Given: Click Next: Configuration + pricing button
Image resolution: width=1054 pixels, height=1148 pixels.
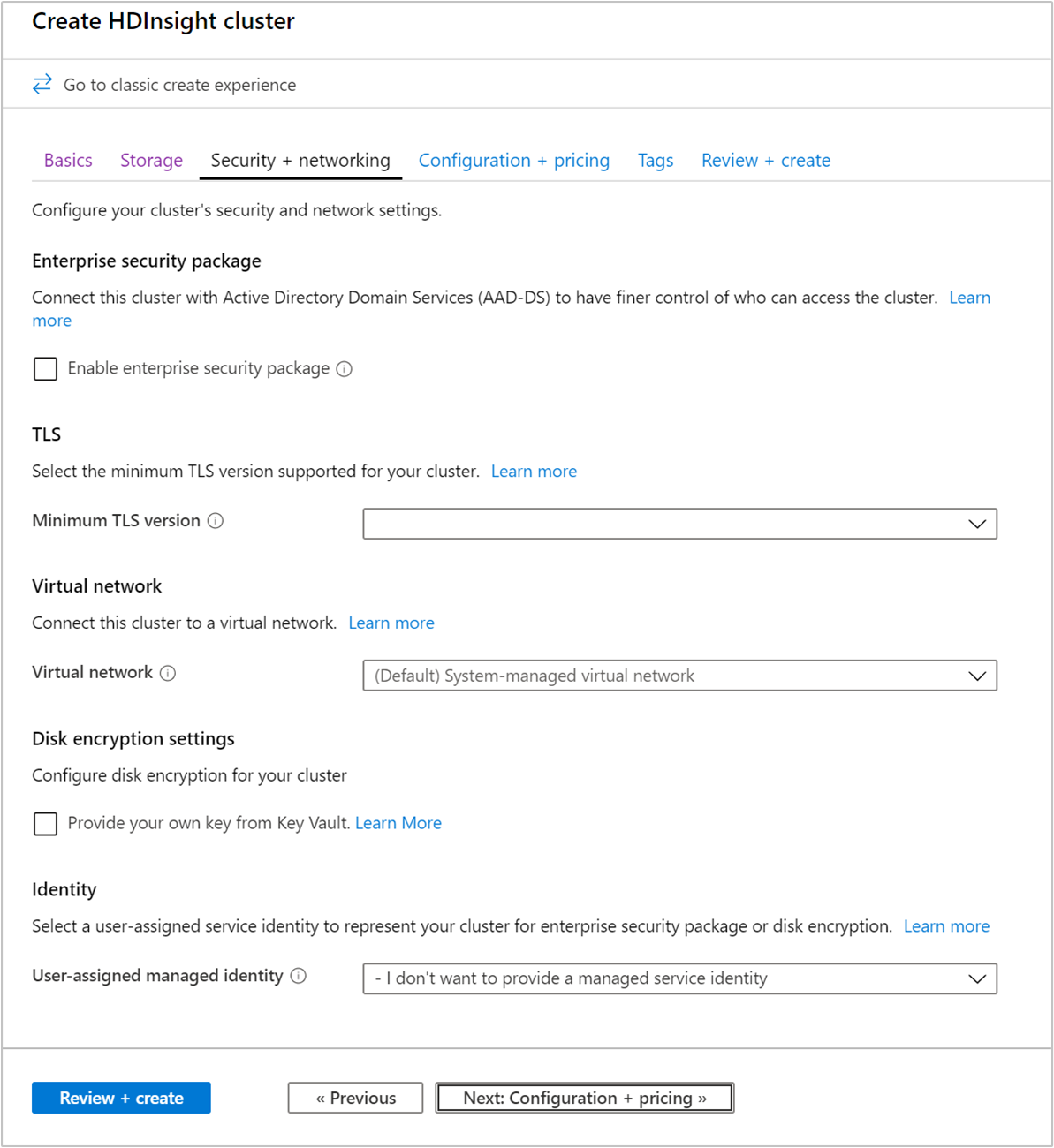Looking at the screenshot, I should click(584, 1098).
